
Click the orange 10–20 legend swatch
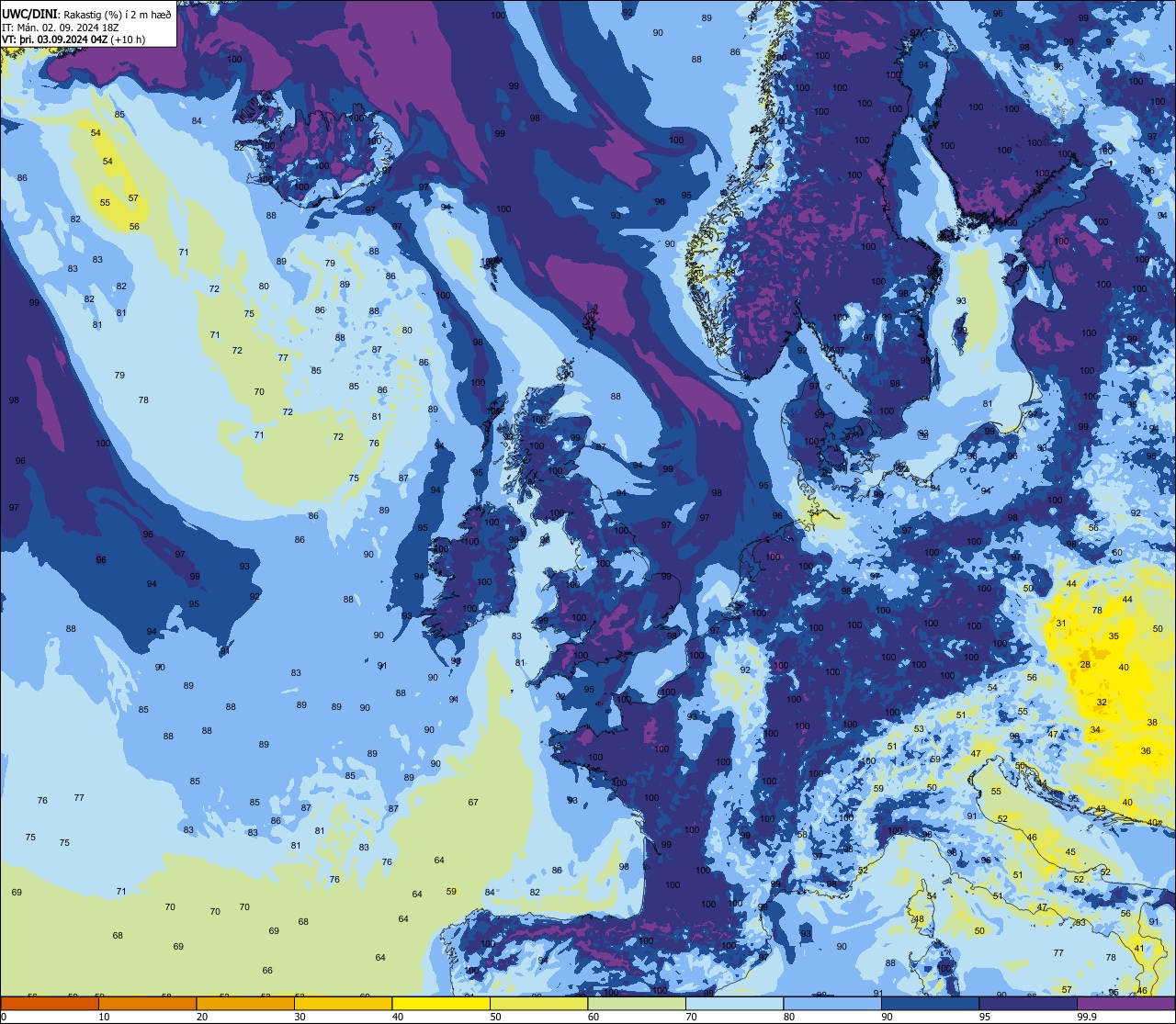click(148, 1003)
